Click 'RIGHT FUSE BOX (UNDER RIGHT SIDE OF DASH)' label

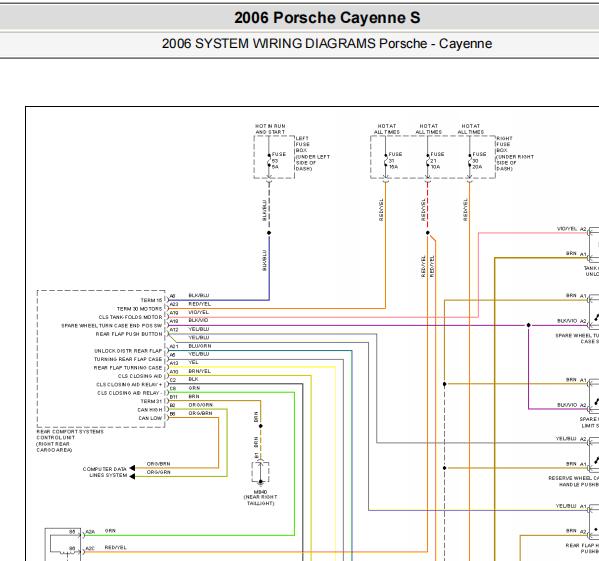coord(515,154)
